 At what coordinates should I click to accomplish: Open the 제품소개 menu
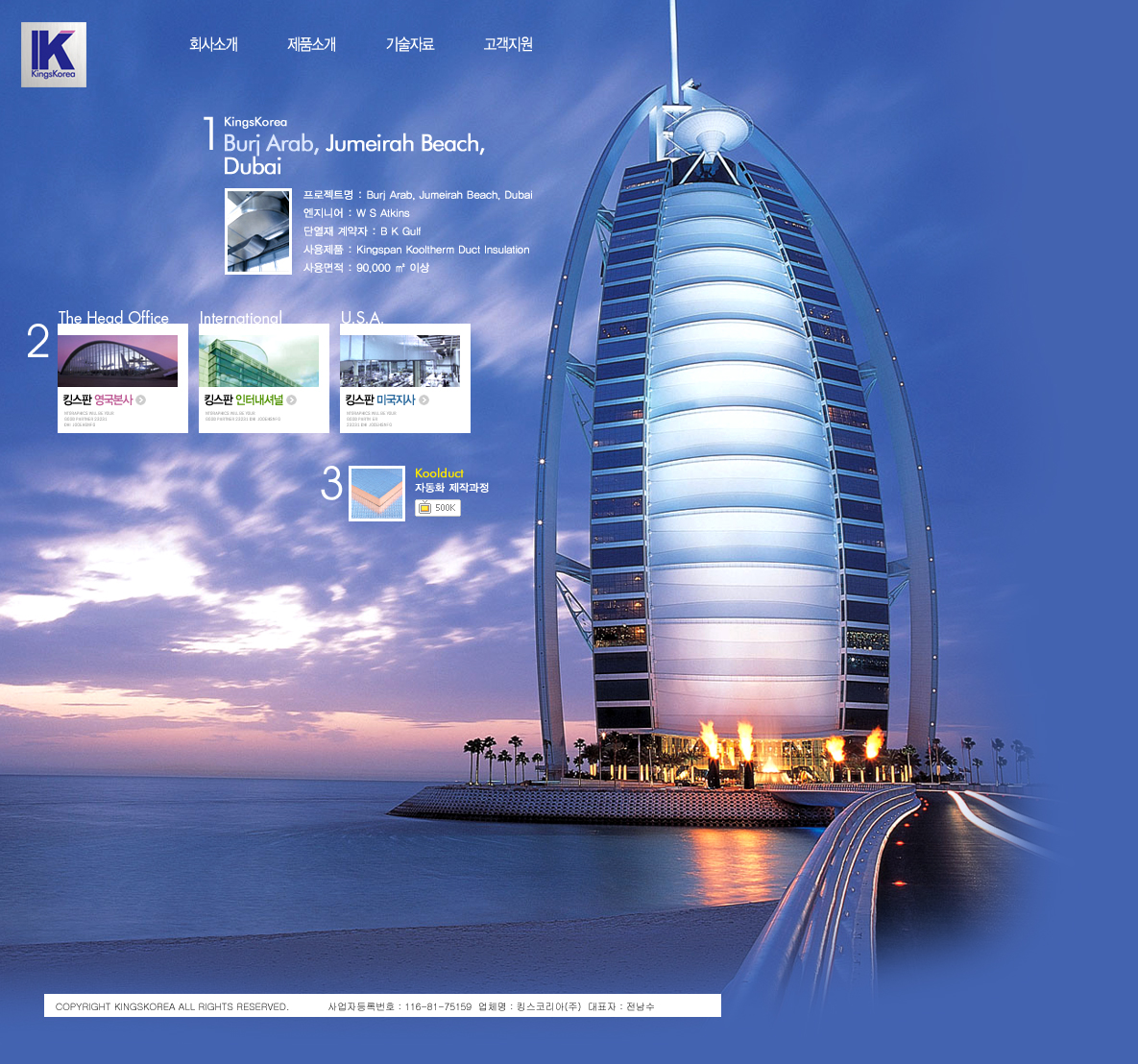pos(311,44)
